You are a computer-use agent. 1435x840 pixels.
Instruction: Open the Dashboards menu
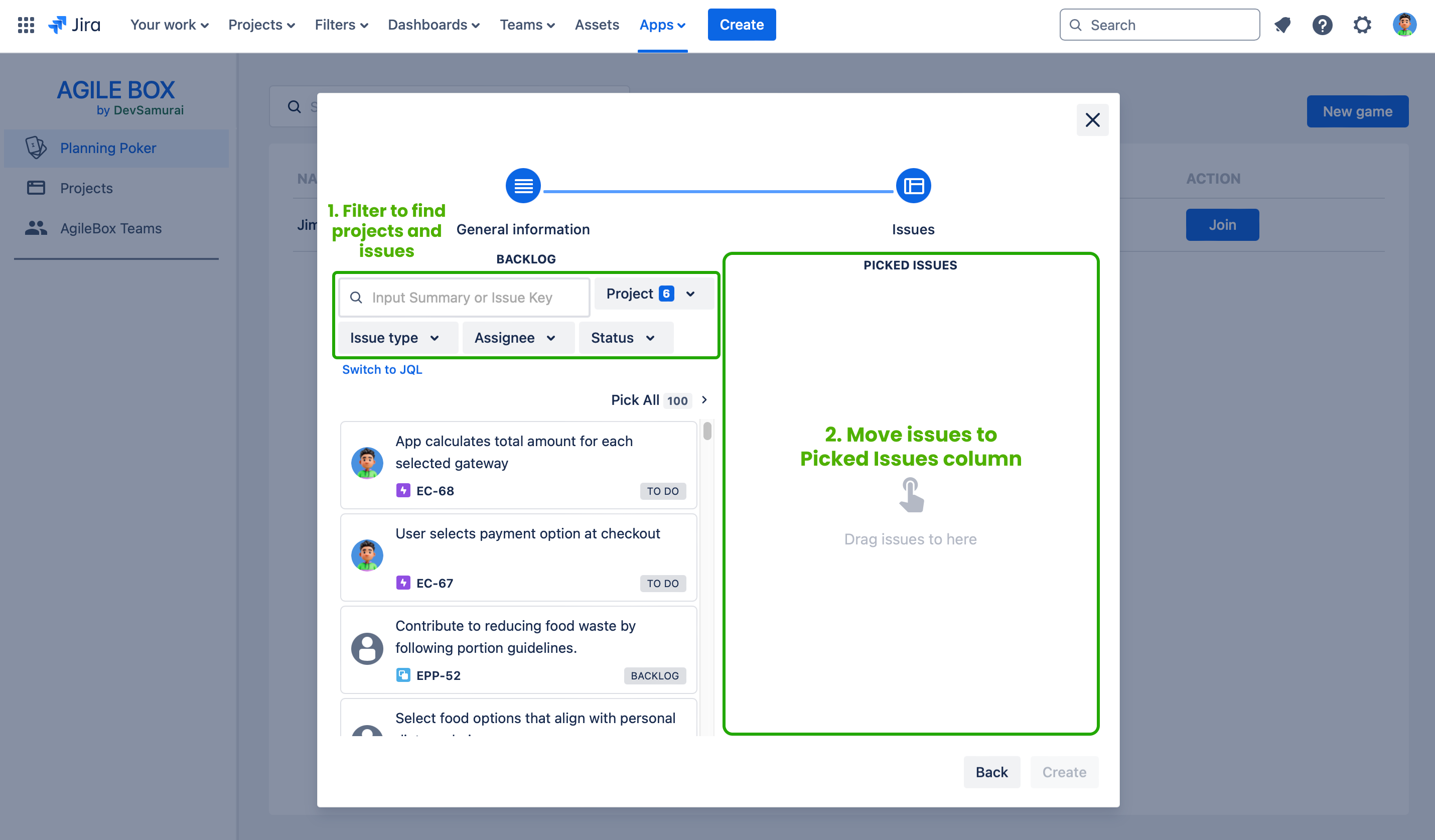point(434,25)
